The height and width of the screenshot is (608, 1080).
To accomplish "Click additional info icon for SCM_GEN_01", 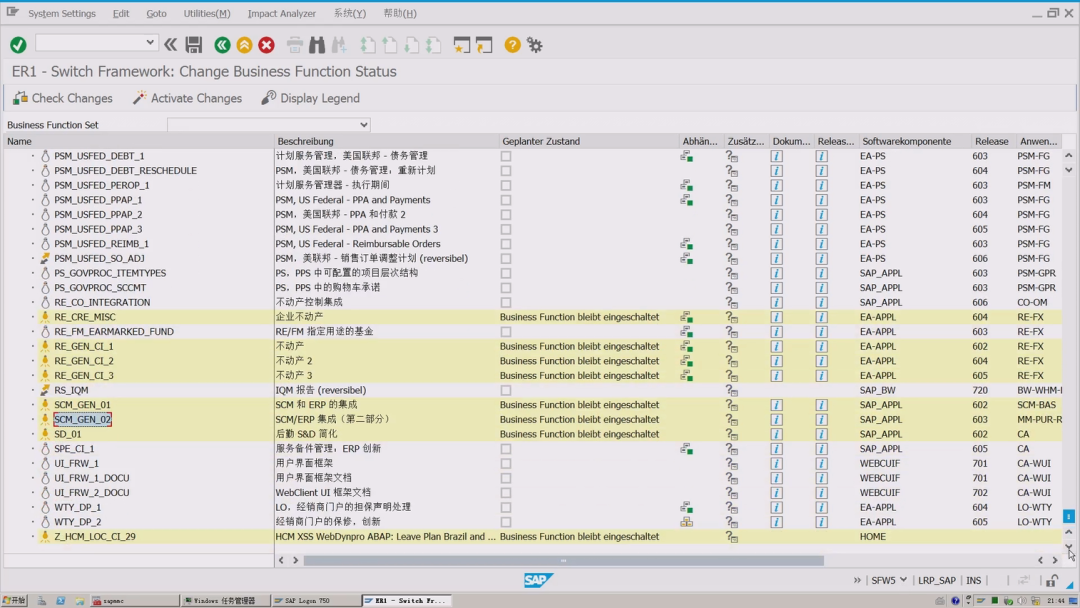I will click(731, 405).
